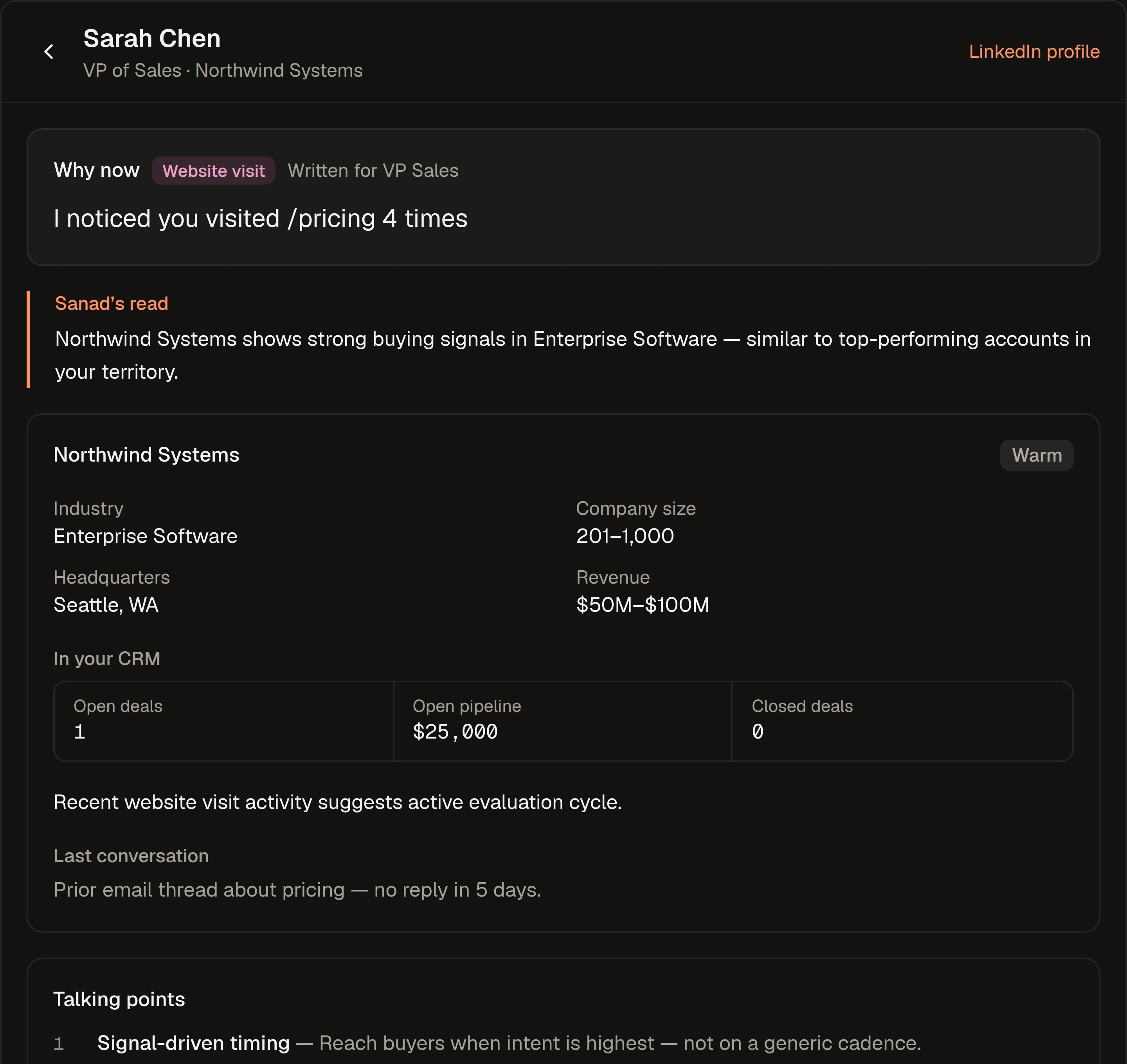Click the 'In your CRM' label

pyautogui.click(x=107, y=658)
